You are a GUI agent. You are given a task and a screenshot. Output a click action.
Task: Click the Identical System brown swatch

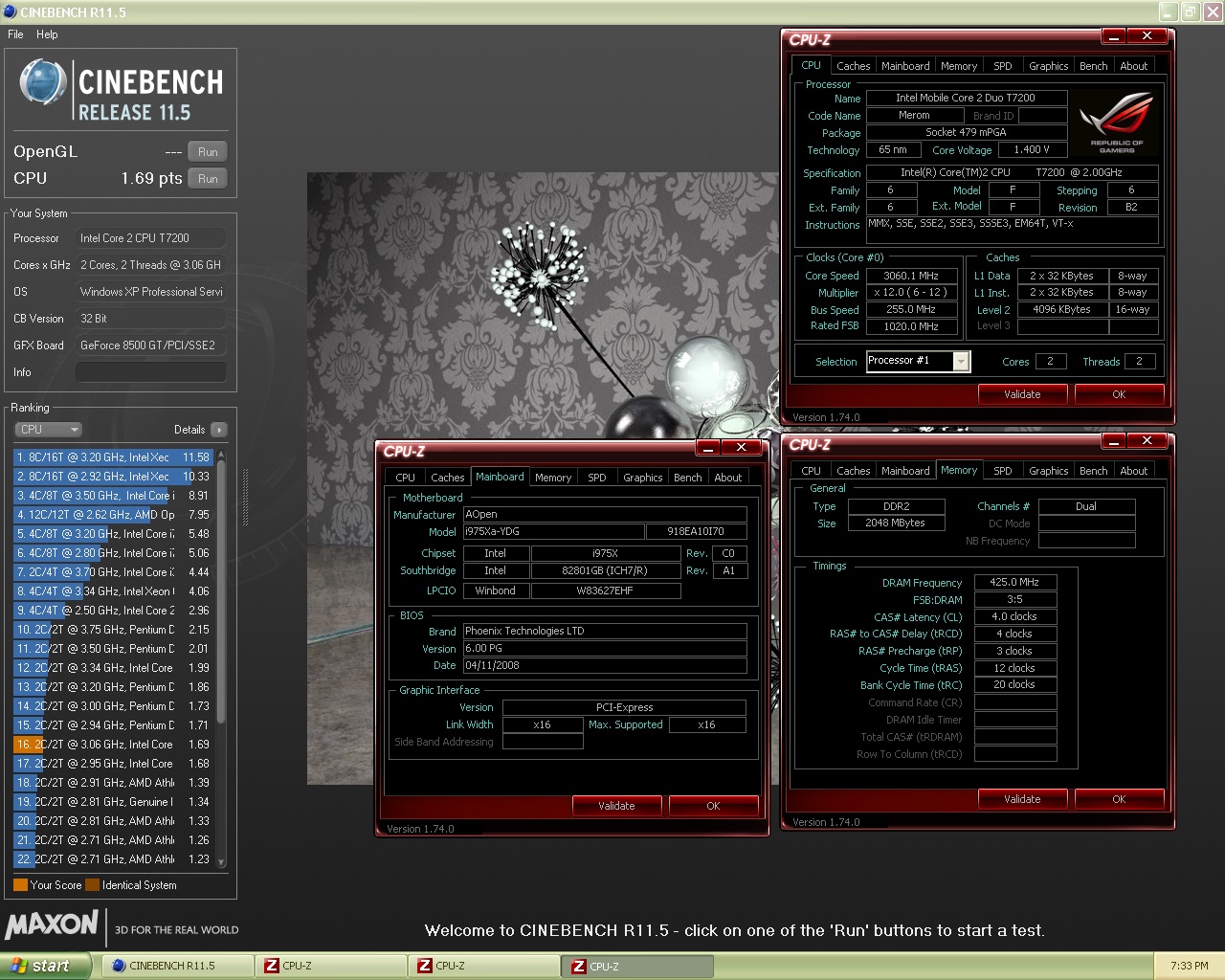pyautogui.click(x=92, y=885)
